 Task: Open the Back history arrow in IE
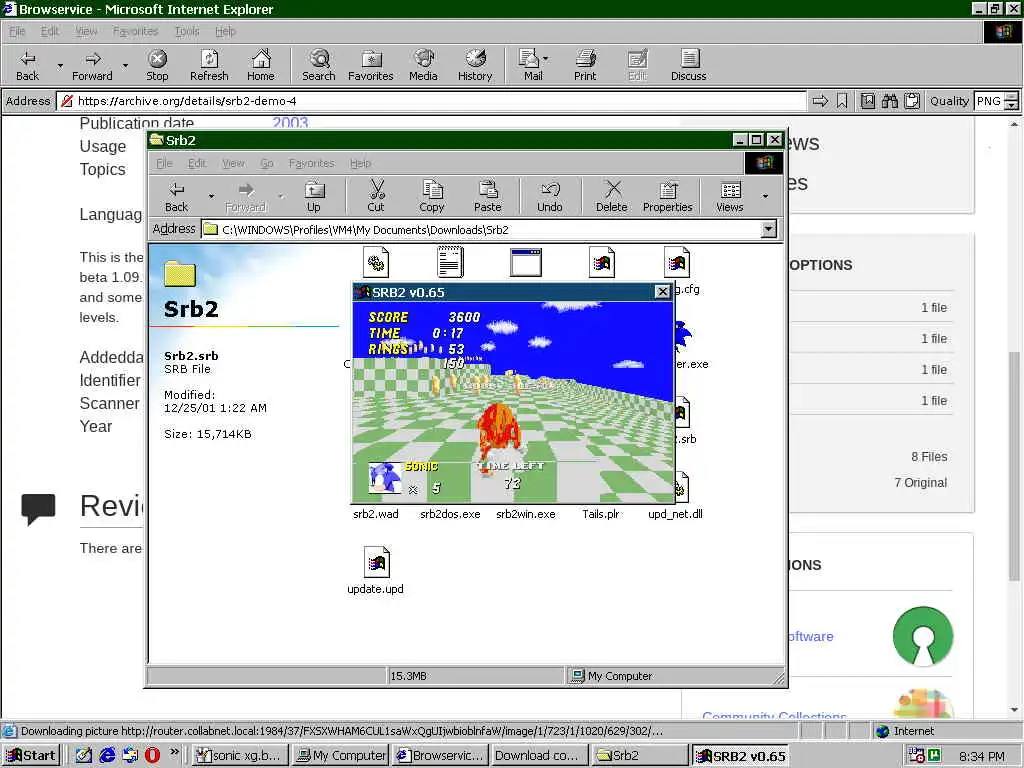click(x=60, y=65)
